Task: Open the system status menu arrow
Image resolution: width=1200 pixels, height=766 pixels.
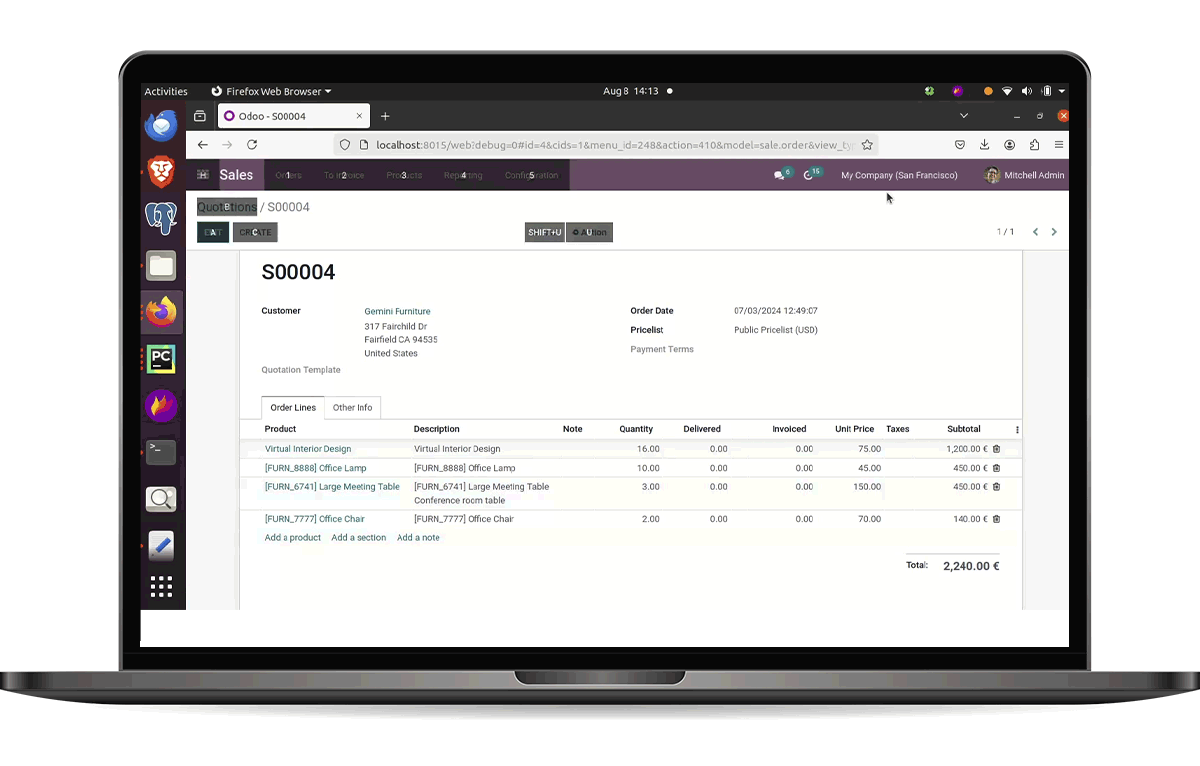Action: coord(1061,91)
